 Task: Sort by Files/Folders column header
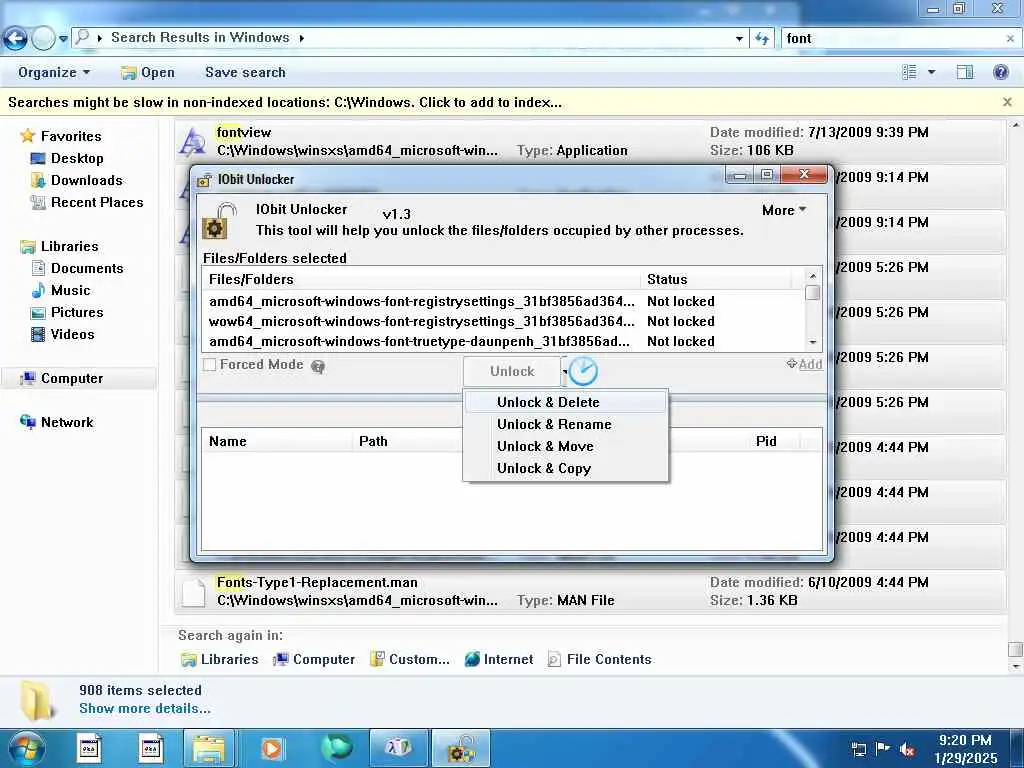422,280
